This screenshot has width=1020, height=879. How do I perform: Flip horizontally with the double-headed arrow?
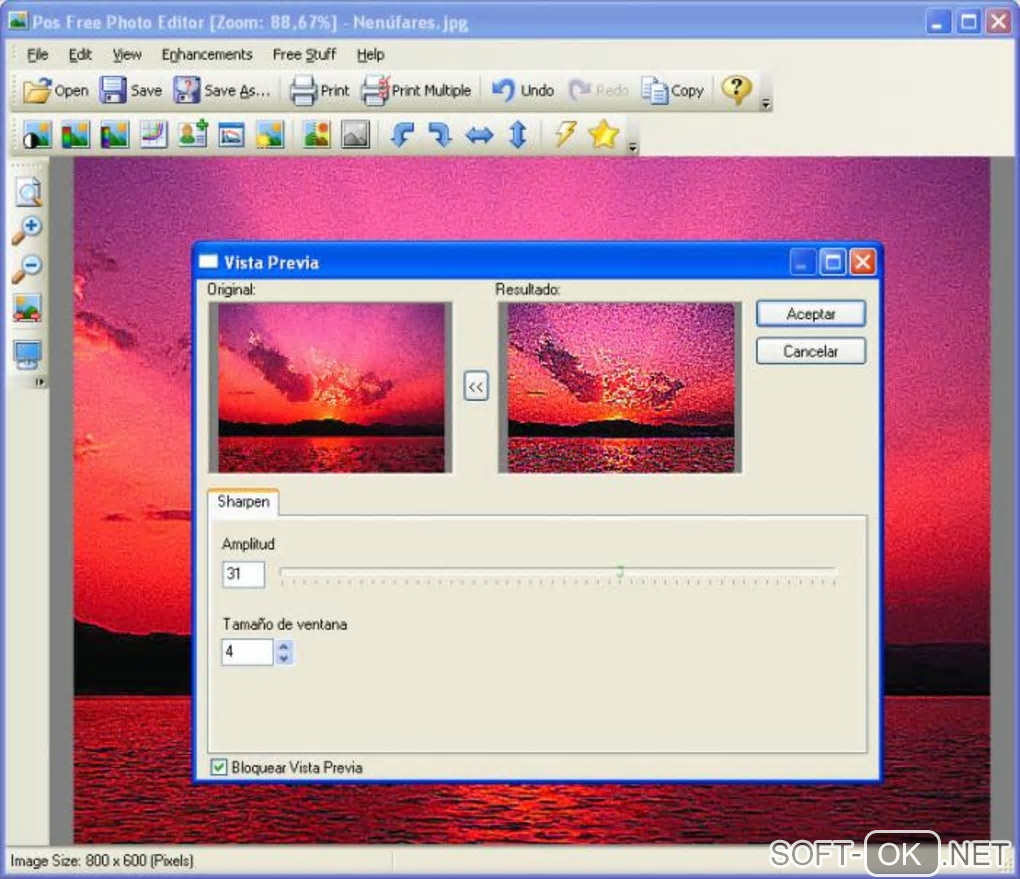pos(479,135)
